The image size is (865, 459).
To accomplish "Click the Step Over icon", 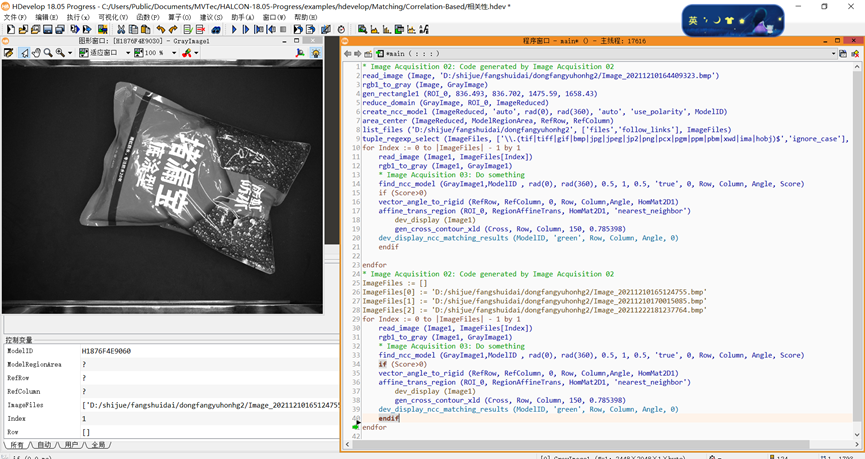I will 245,29.
